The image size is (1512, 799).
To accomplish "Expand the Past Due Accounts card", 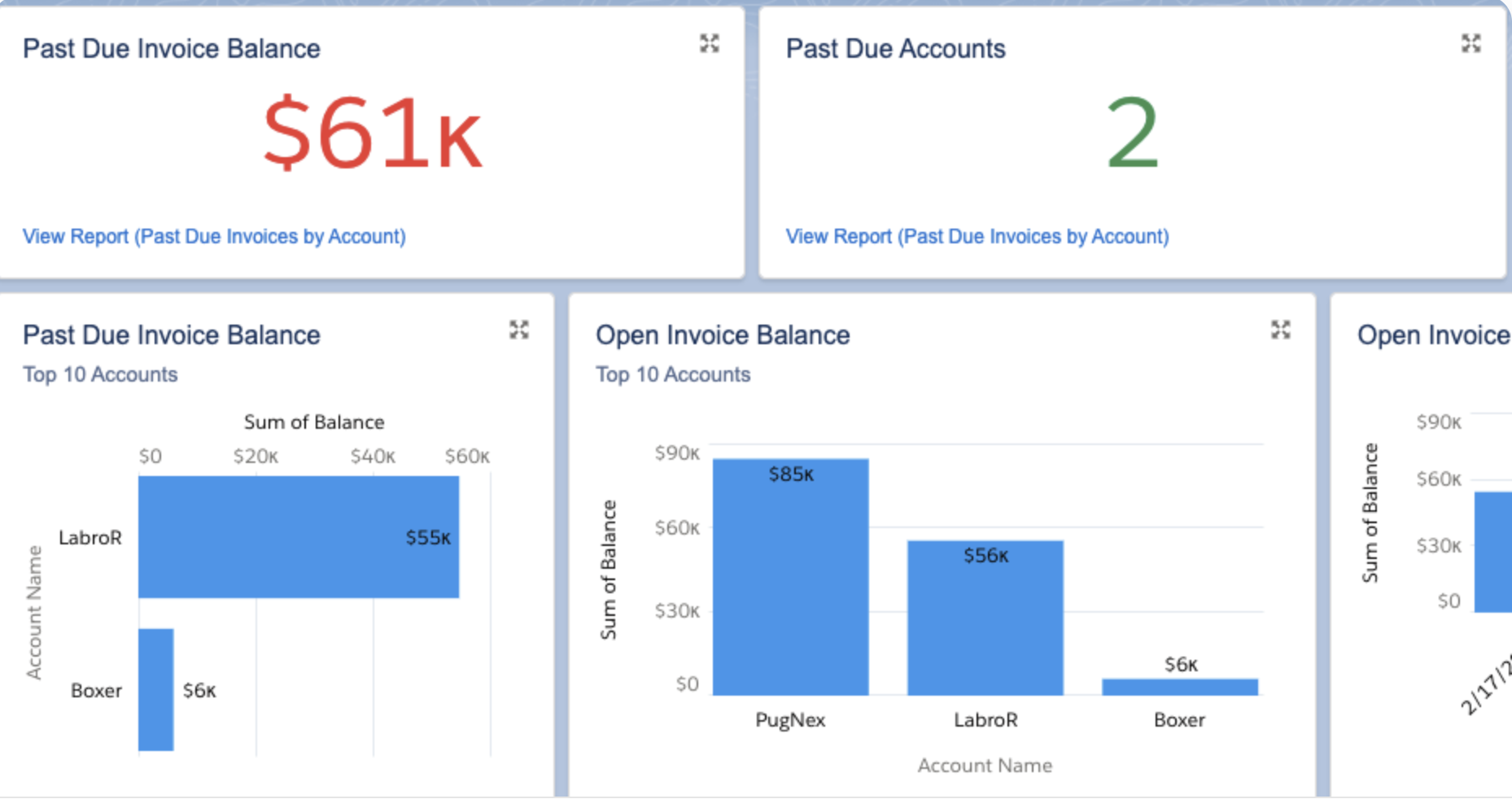I will (x=1471, y=44).
